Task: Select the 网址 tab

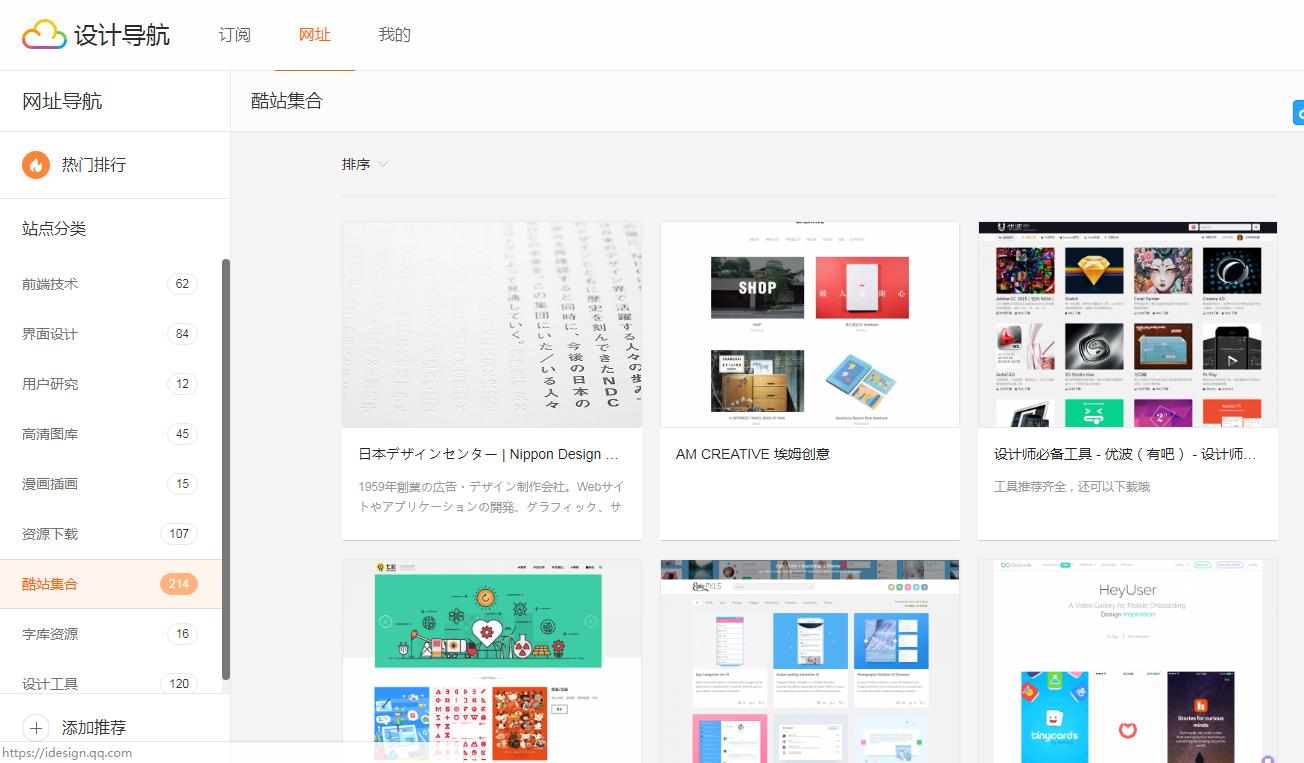Action: coord(314,34)
